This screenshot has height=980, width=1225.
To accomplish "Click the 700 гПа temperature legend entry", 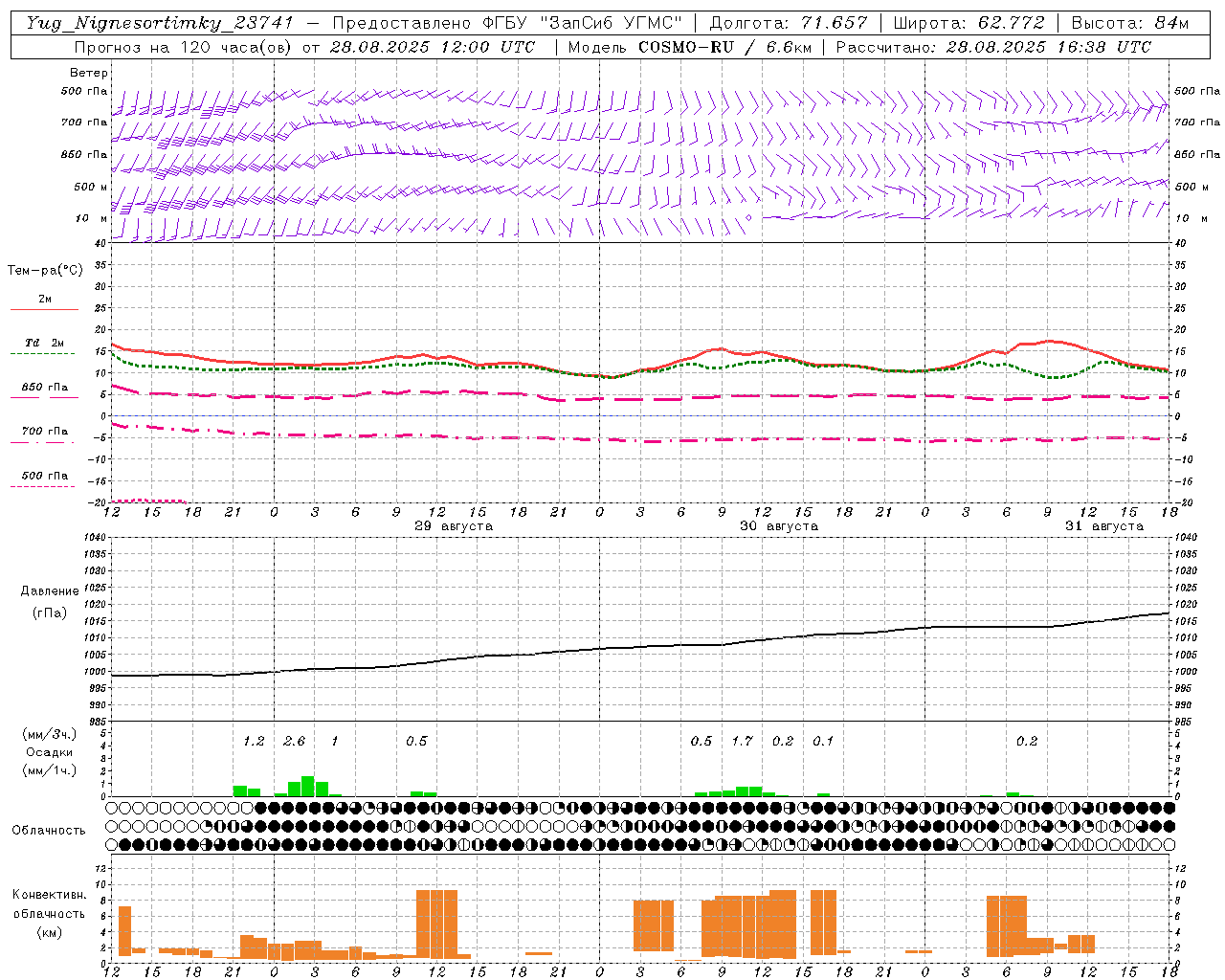I will pyautogui.click(x=45, y=431).
